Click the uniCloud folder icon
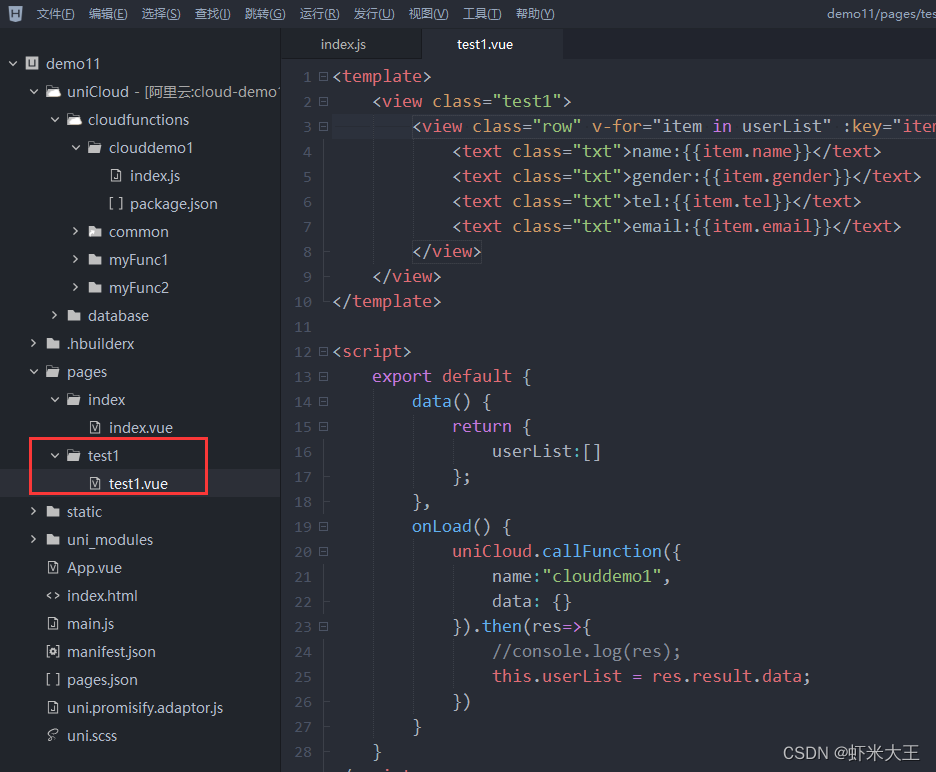The height and width of the screenshot is (772, 936). 53,91
